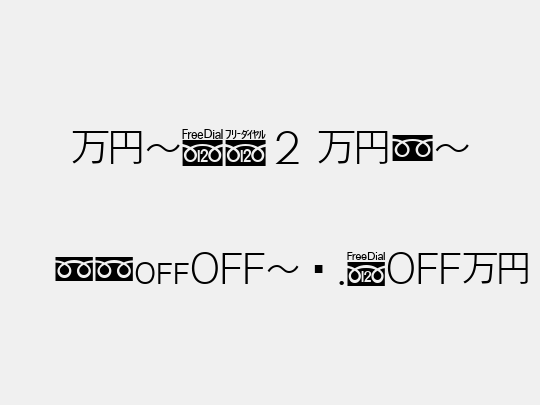Screen dimensions: 540x405
Task: Select the large OFF following the small OFF
Action: coord(228,268)
